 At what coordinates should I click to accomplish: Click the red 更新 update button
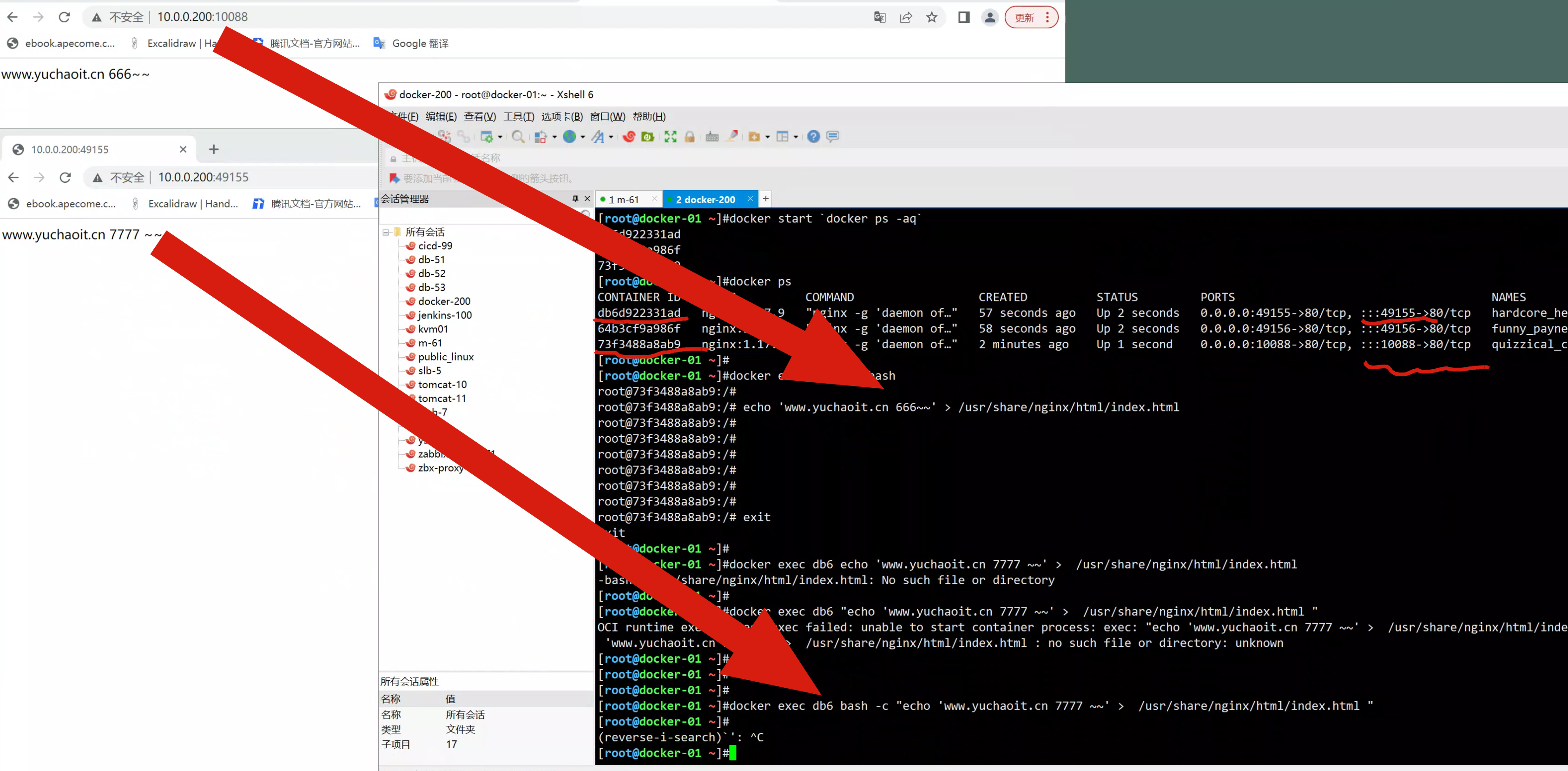(1025, 18)
